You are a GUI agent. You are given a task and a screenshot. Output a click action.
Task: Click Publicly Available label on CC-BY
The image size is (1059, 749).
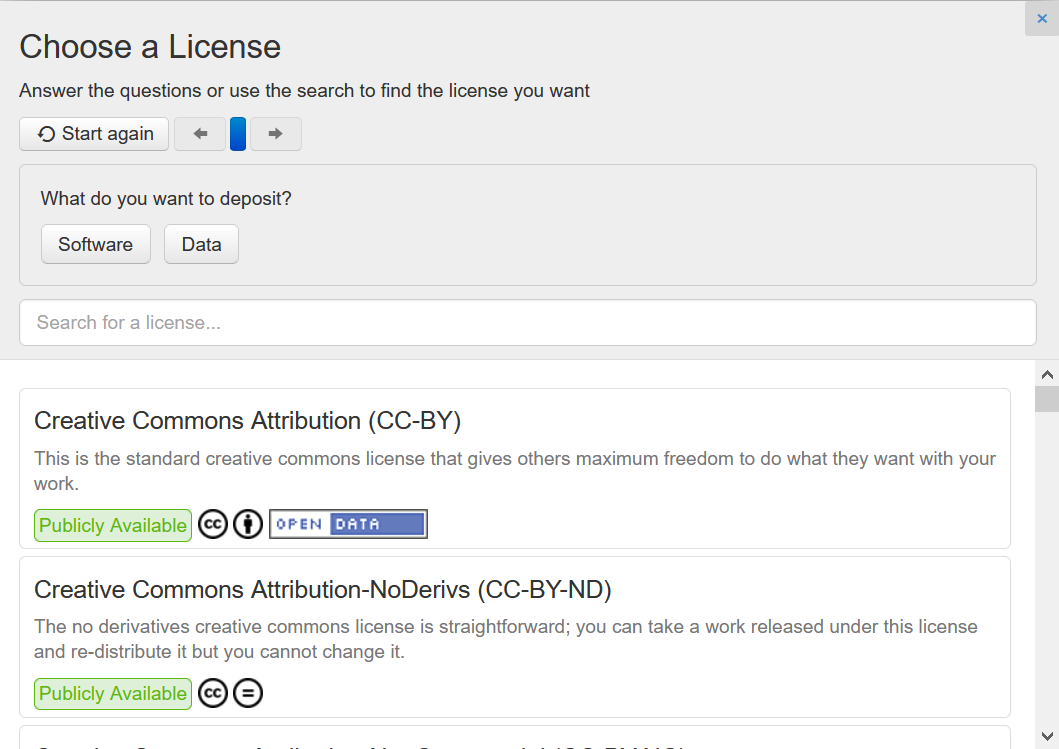coord(113,525)
